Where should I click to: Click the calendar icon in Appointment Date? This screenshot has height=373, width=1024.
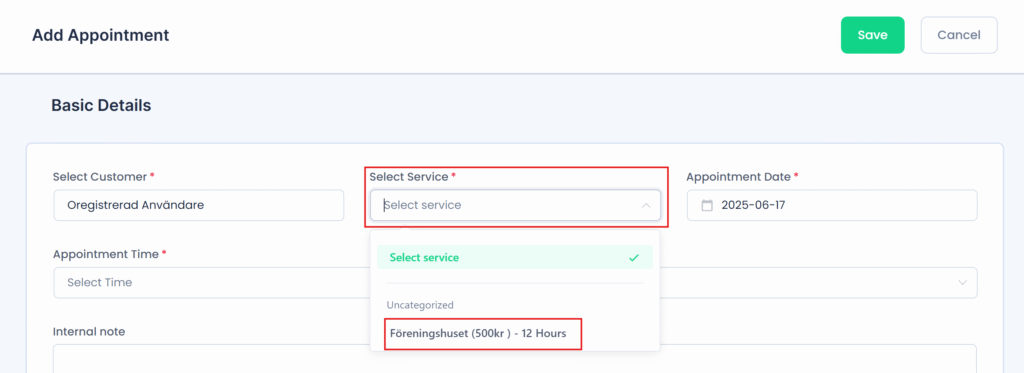pyautogui.click(x=707, y=205)
